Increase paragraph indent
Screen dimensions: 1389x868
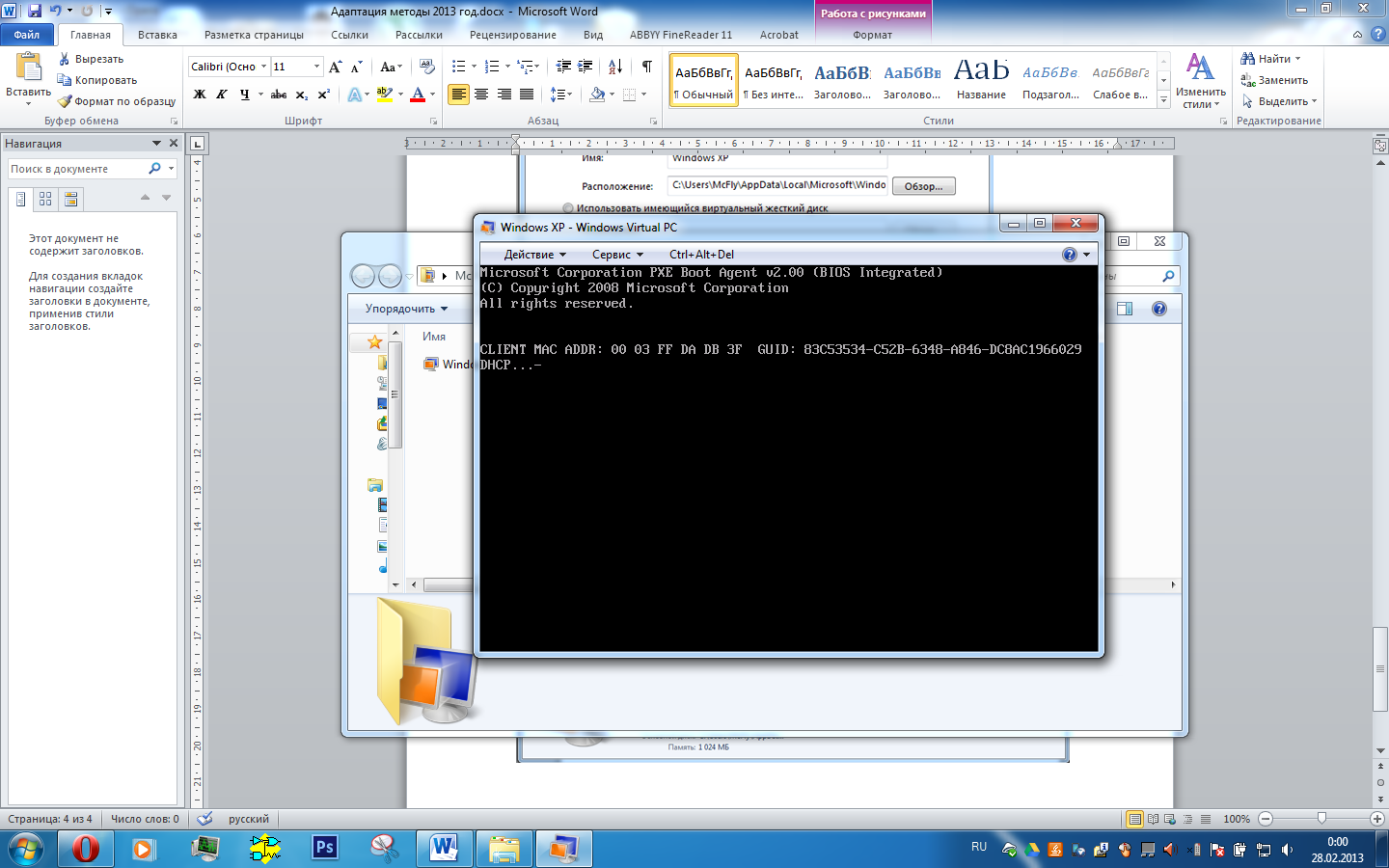click(586, 67)
